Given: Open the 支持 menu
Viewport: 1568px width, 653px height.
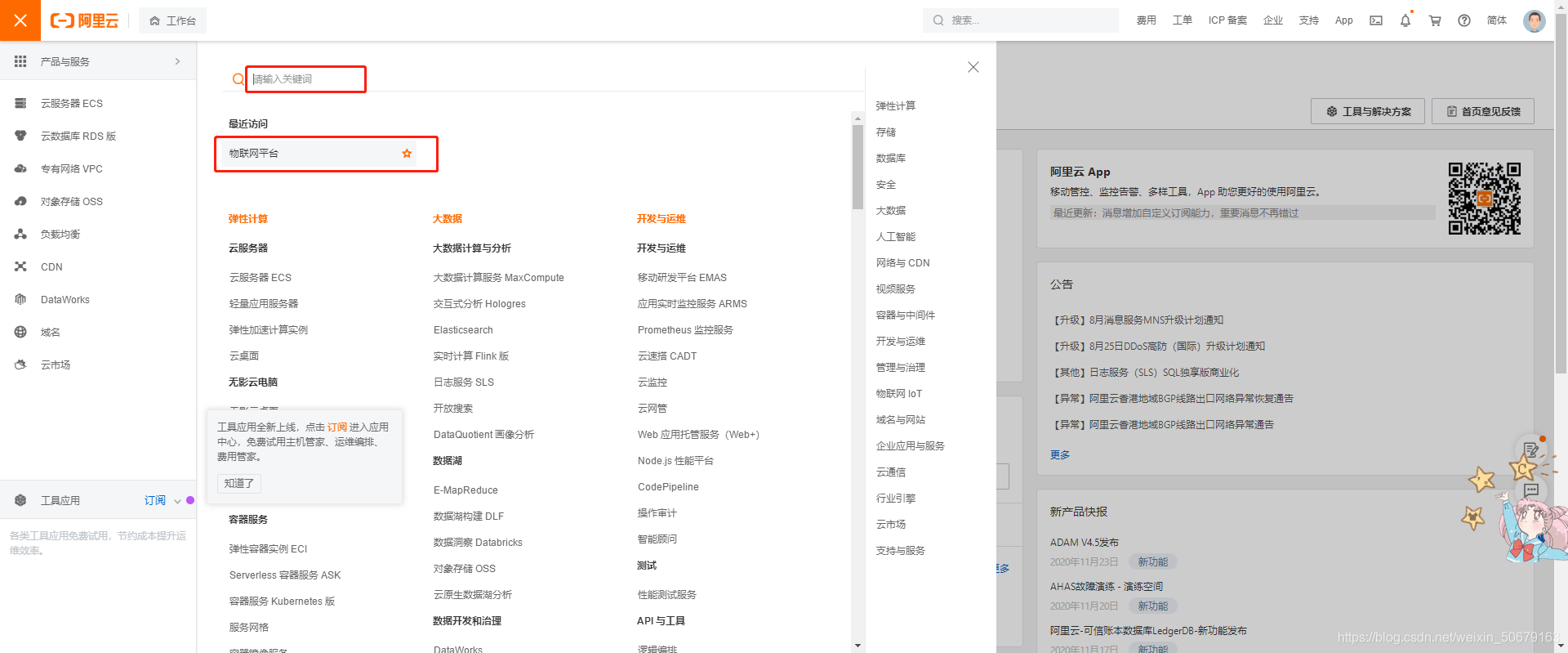Looking at the screenshot, I should tap(1309, 20).
